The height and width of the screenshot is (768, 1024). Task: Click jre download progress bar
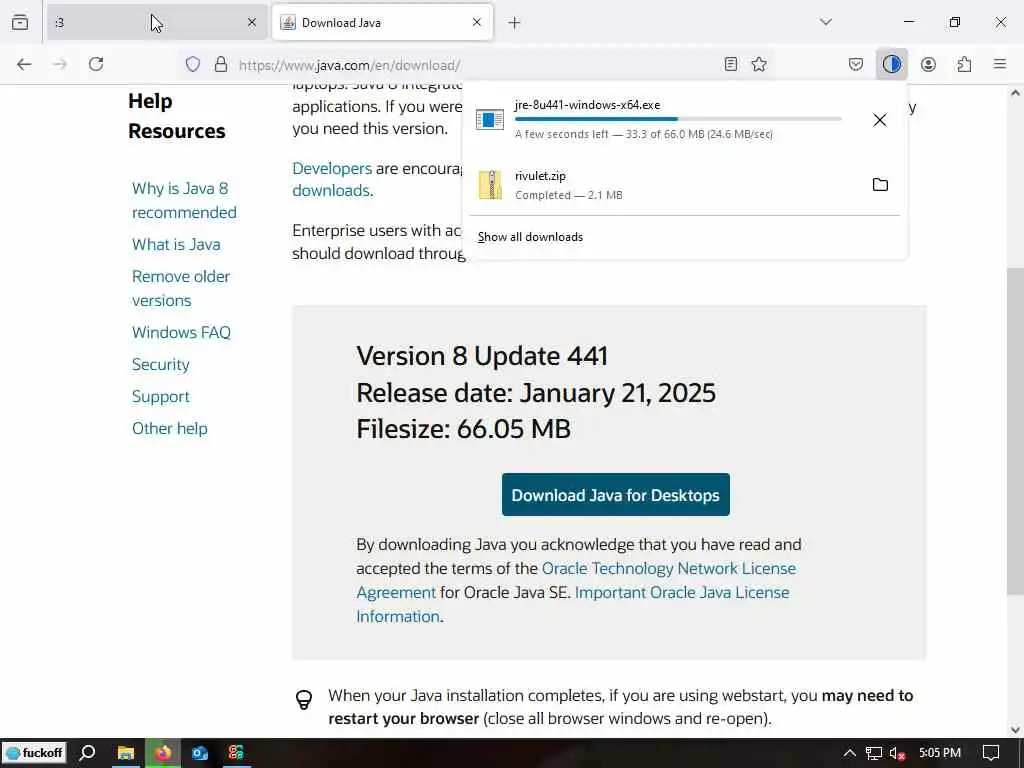678,119
